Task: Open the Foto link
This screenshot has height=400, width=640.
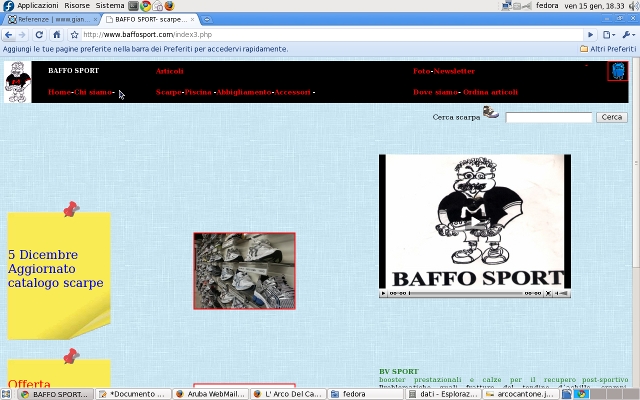Action: tap(421, 71)
